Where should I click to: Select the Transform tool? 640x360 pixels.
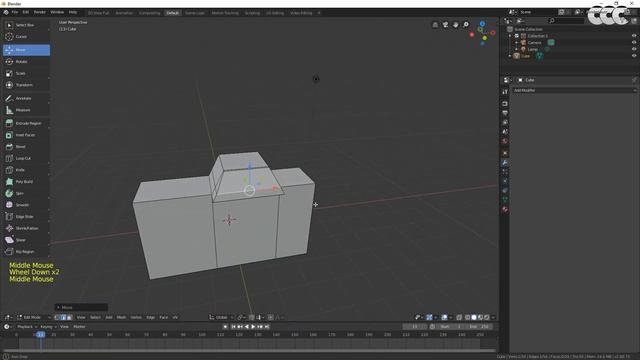tap(26, 85)
